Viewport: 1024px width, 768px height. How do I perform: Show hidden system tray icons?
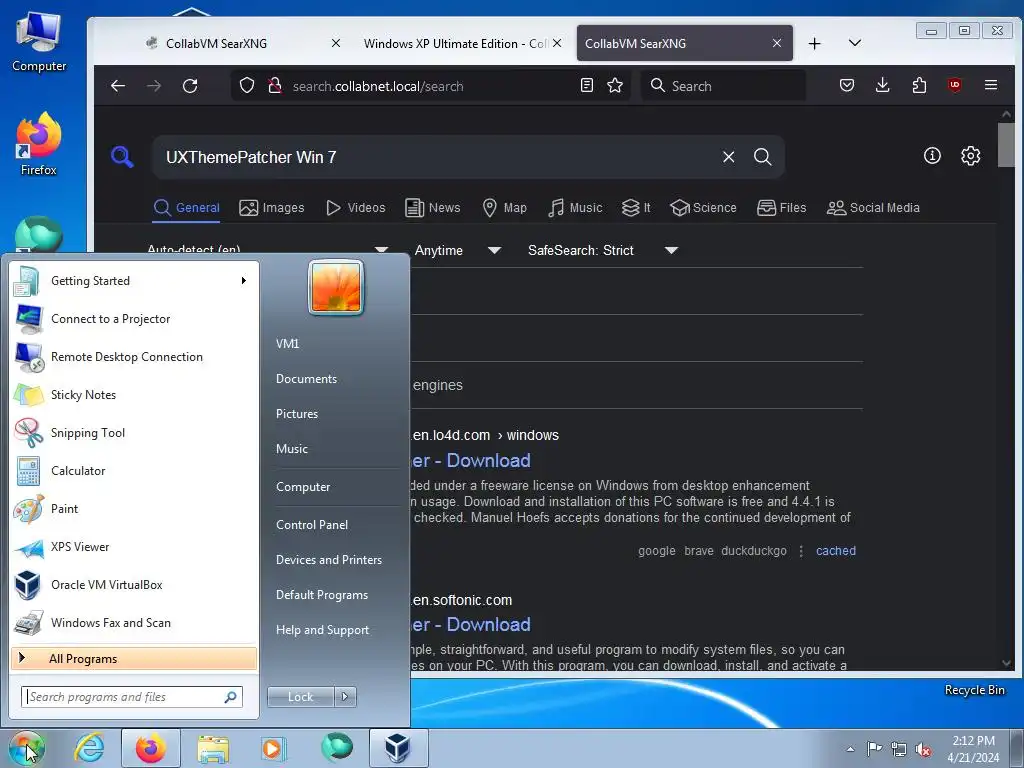850,749
